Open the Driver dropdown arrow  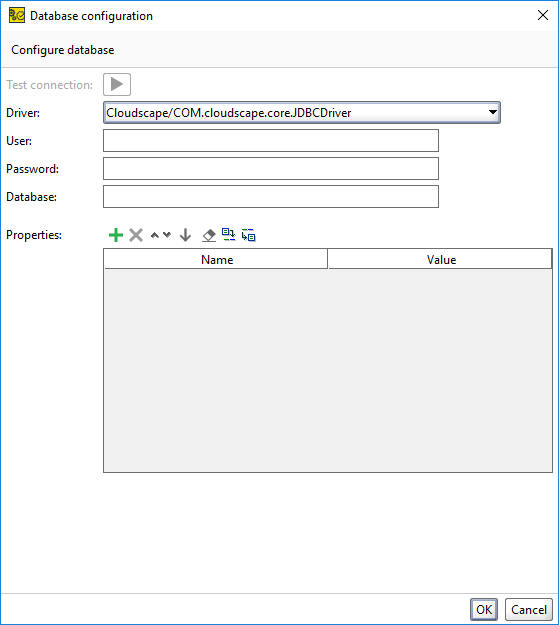493,112
